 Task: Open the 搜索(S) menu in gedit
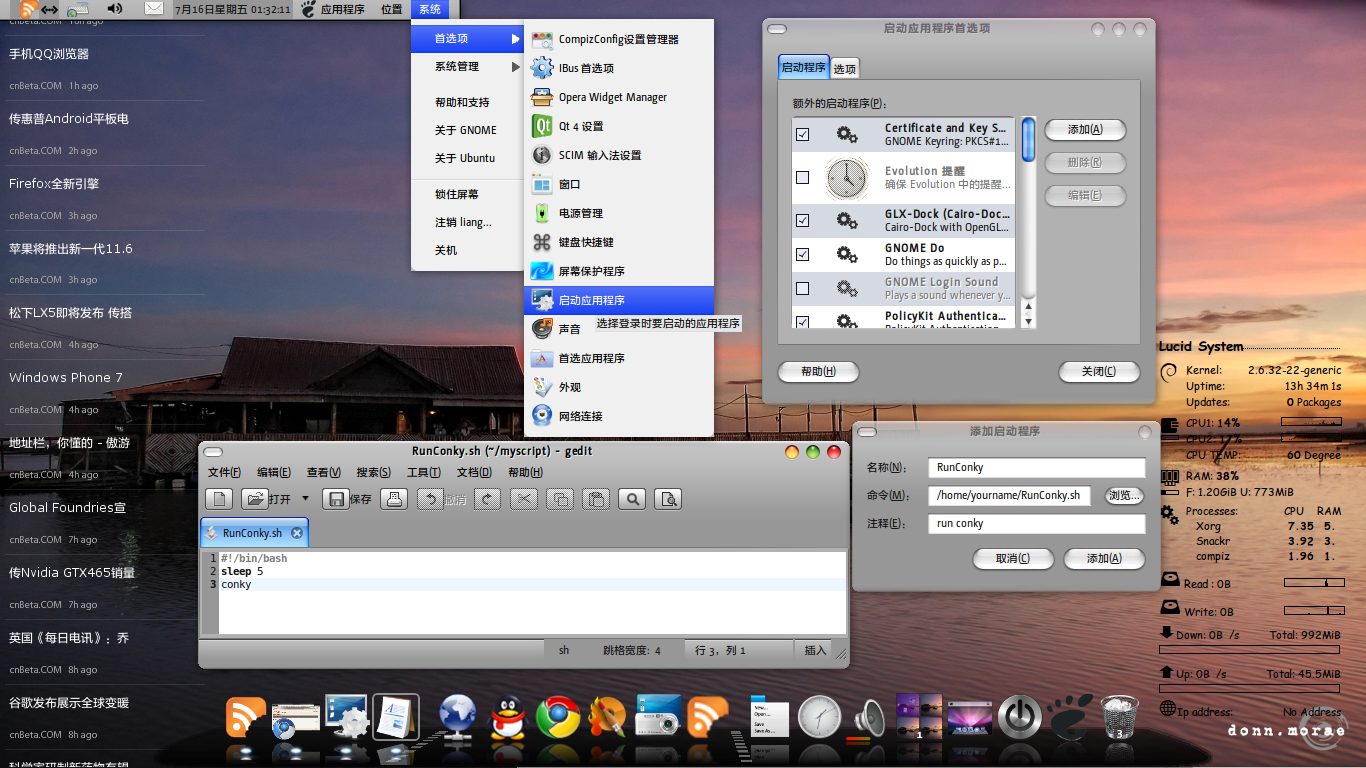point(374,473)
